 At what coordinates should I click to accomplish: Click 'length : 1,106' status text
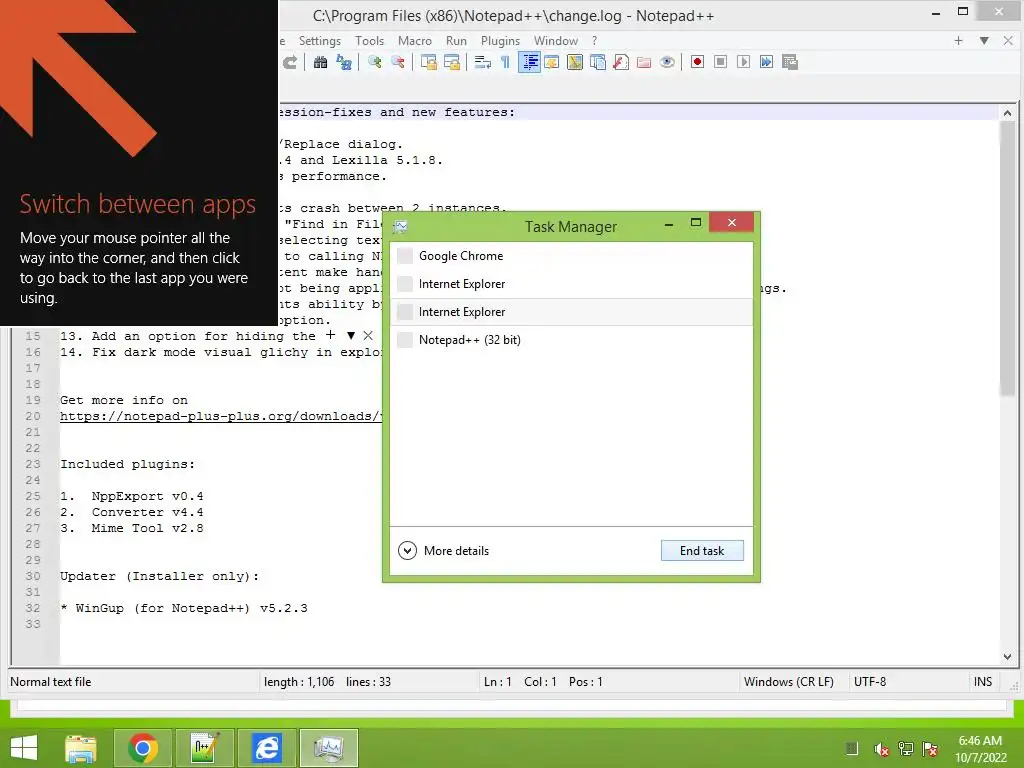click(299, 682)
